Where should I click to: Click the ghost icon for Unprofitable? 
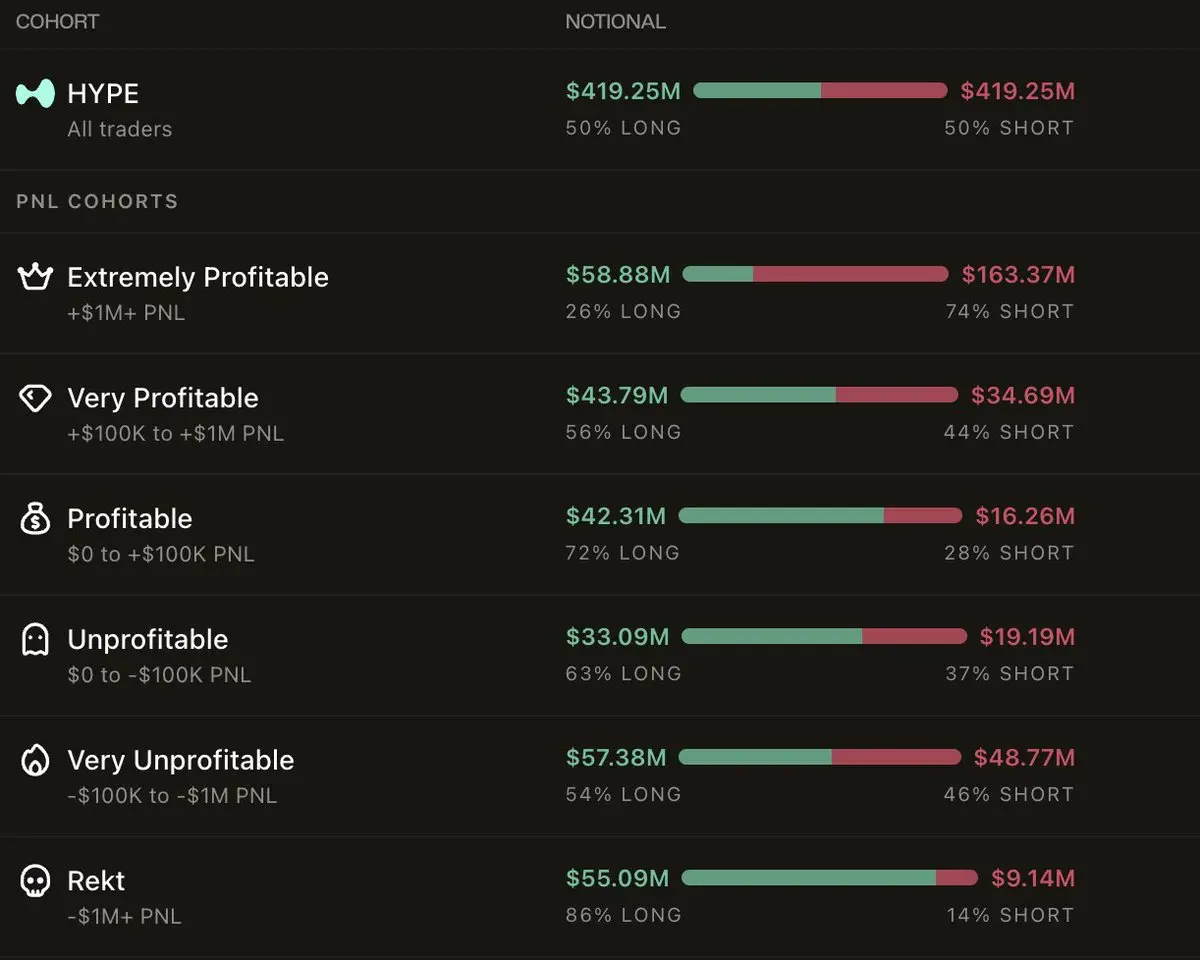[x=35, y=640]
